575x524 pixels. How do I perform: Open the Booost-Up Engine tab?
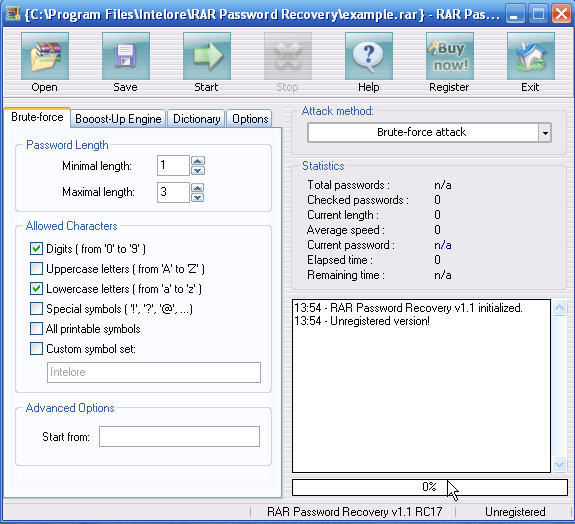[x=118, y=119]
